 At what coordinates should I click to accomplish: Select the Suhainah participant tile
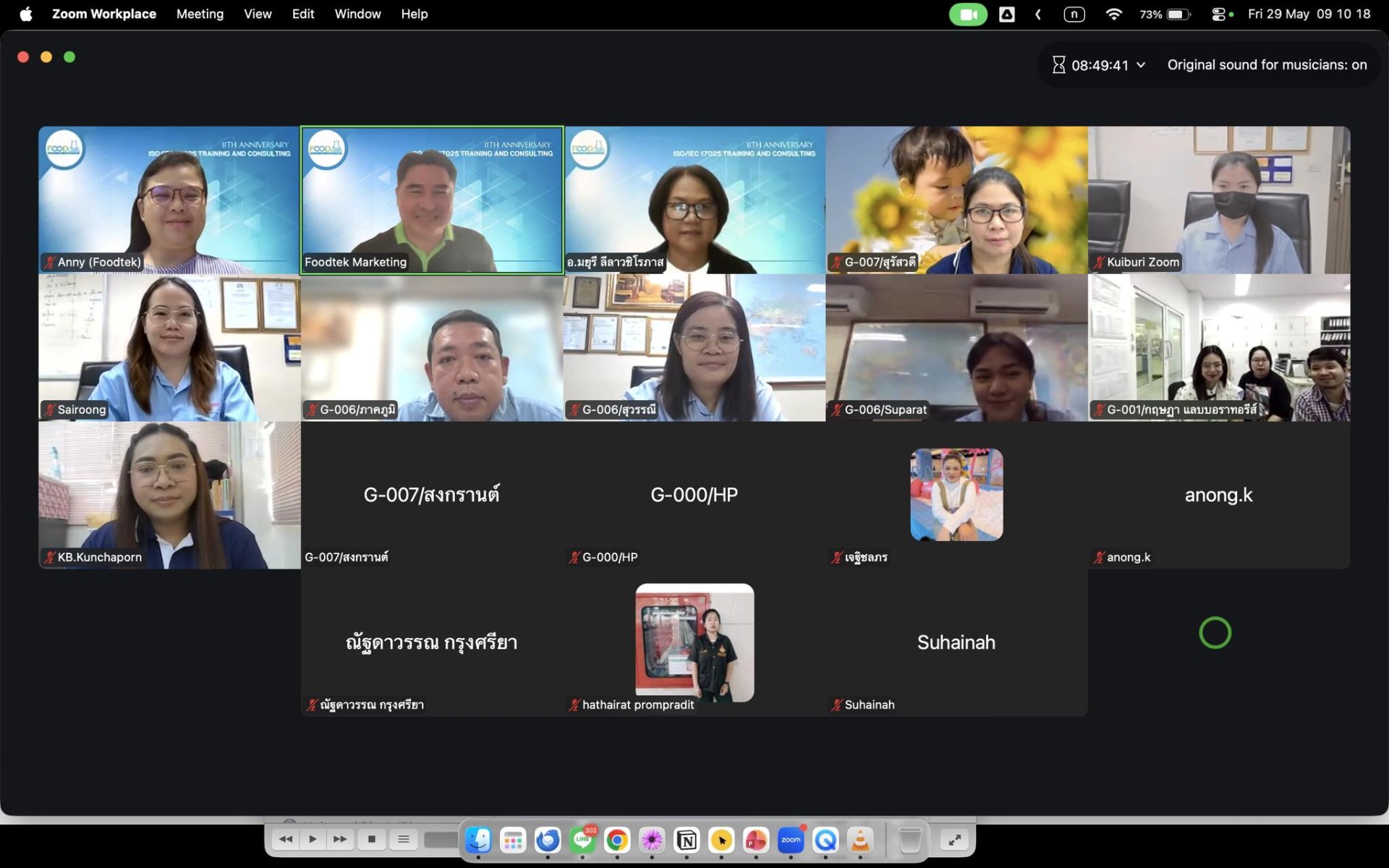[x=956, y=643]
